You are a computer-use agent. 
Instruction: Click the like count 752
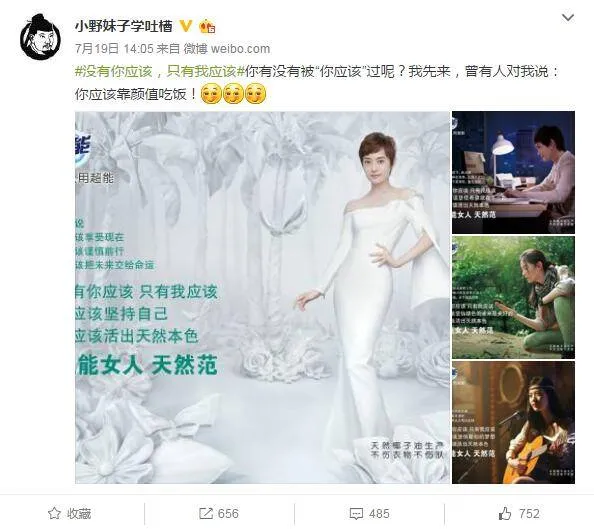[x=529, y=514]
